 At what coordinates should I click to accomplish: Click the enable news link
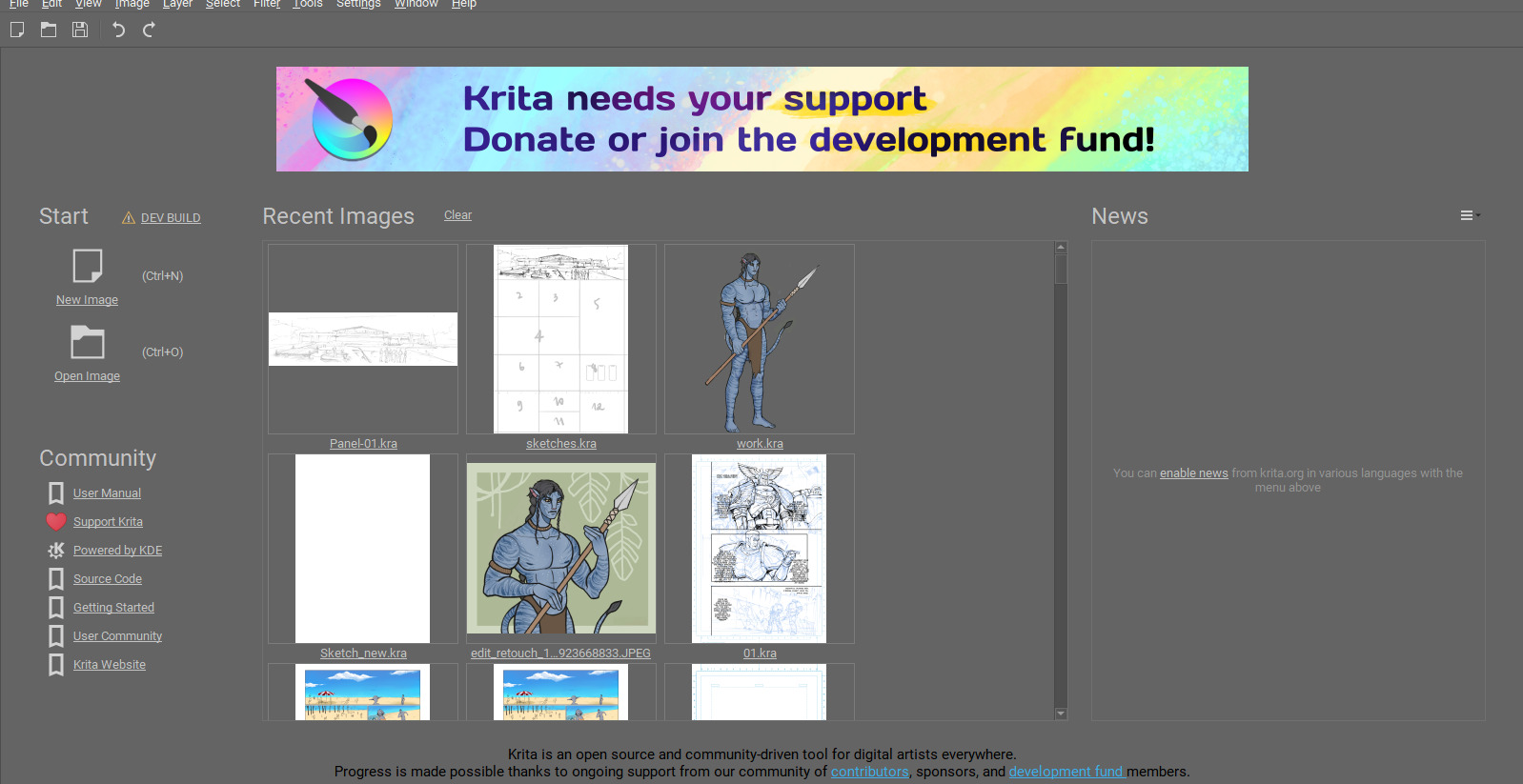1193,473
